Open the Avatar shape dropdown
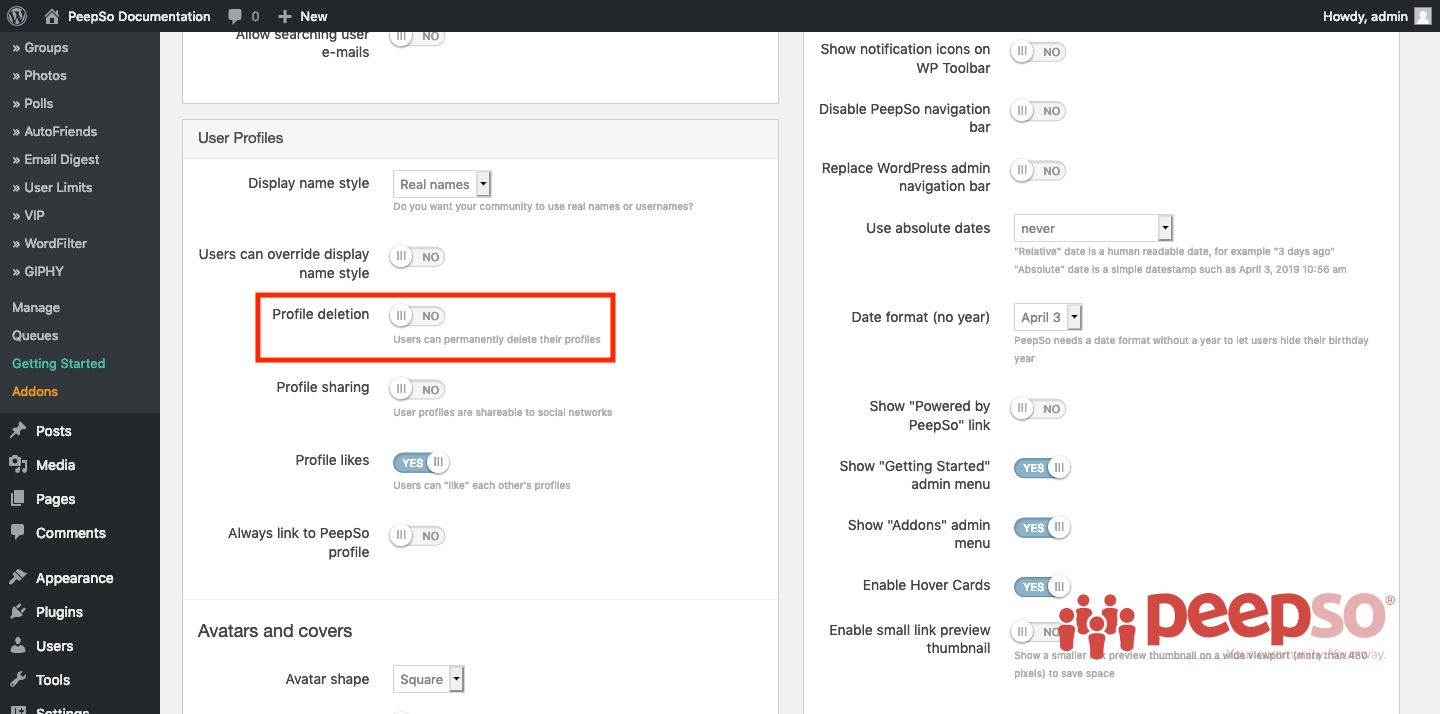This screenshot has height=714, width=1440. click(428, 679)
